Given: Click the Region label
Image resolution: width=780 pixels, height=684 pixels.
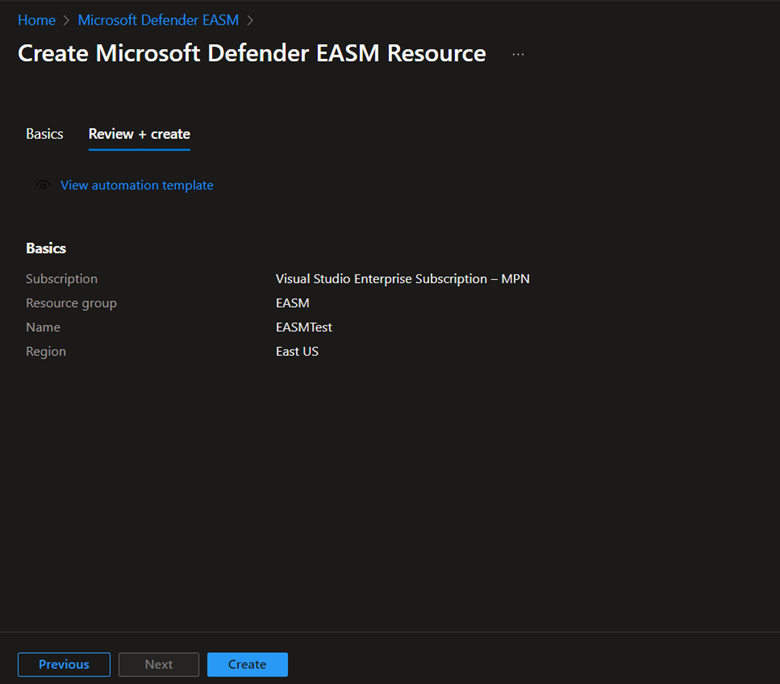Looking at the screenshot, I should pyautogui.click(x=46, y=352).
